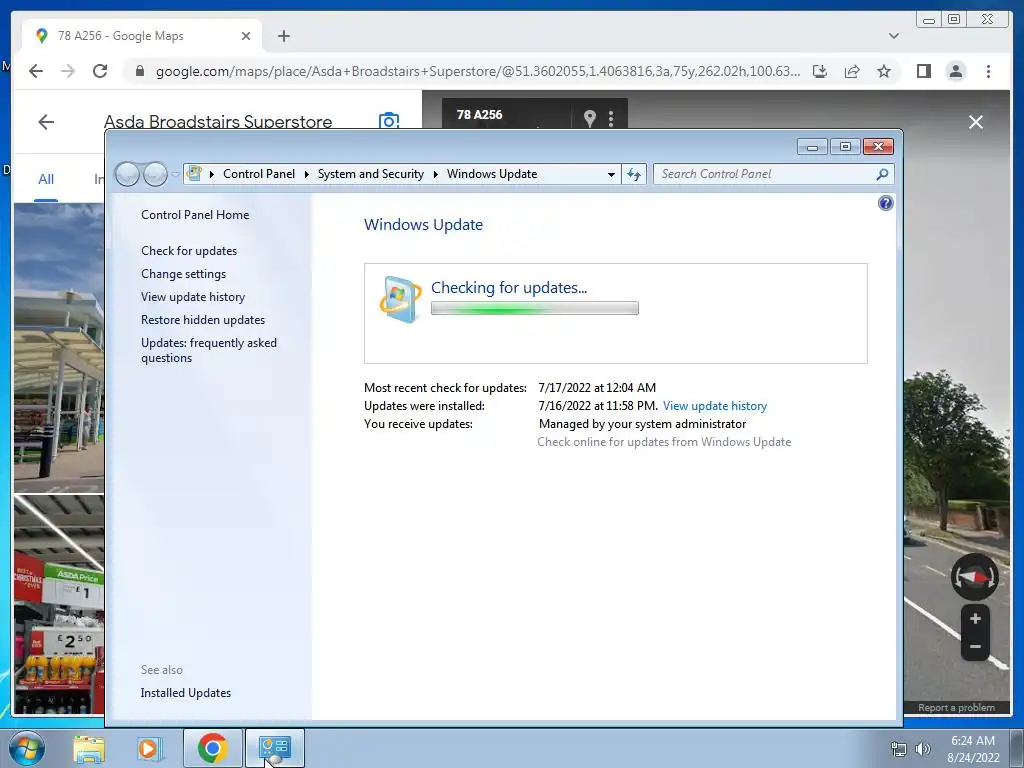Open Change settings link
The width and height of the screenshot is (1024, 768).
184,274
